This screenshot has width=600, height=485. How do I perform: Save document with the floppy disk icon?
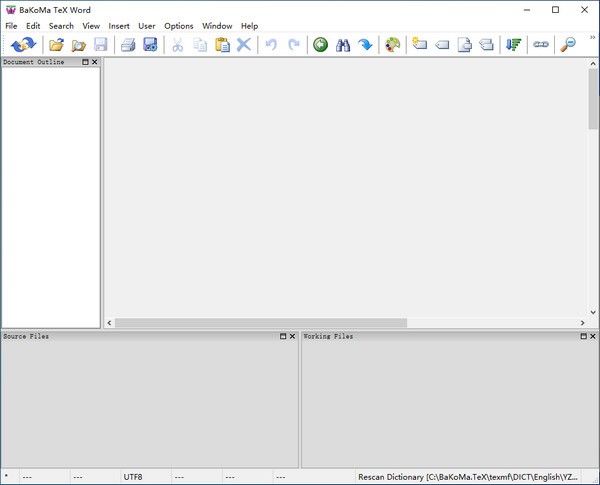pos(101,45)
